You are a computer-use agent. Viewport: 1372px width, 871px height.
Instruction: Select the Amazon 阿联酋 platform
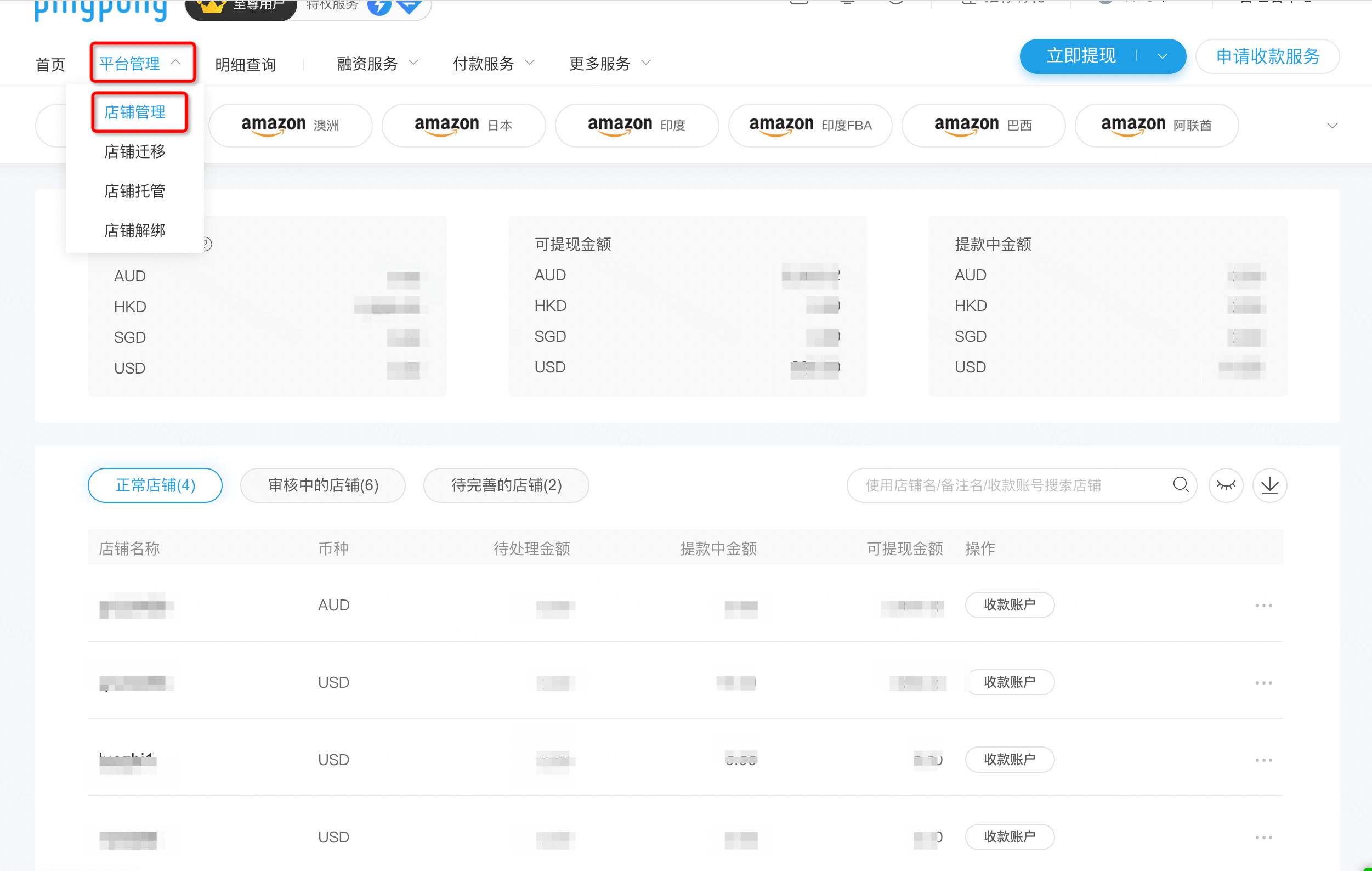pos(1156,125)
